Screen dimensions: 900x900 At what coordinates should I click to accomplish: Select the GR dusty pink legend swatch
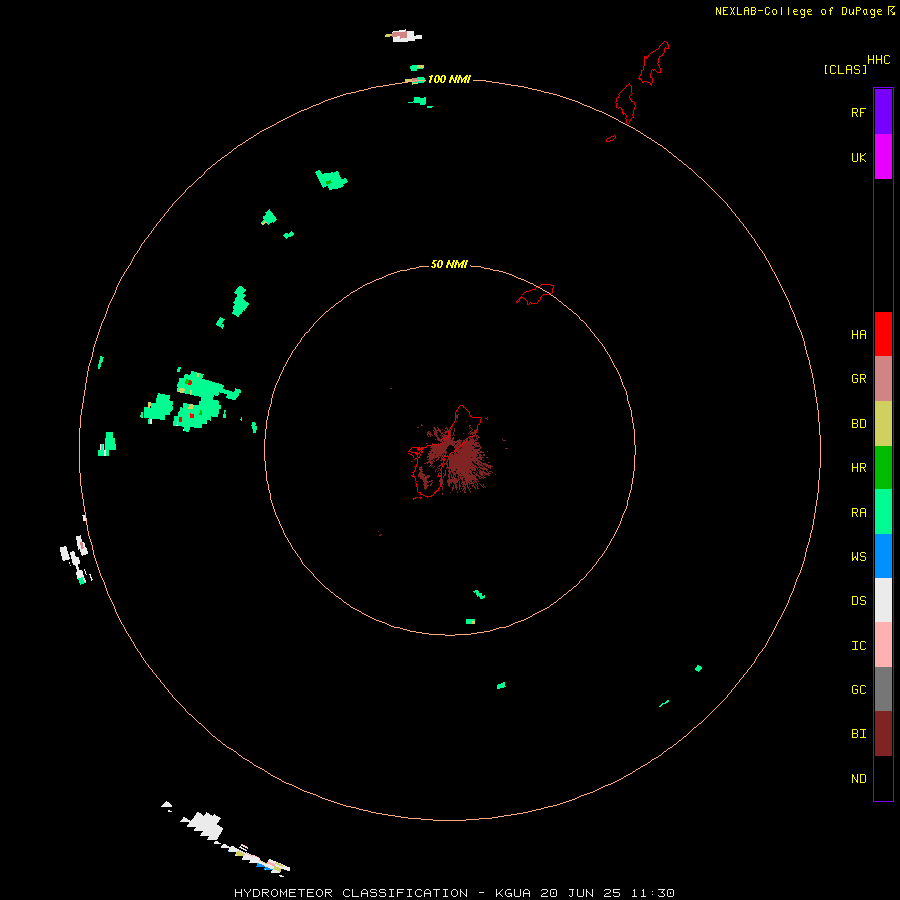tap(883, 379)
